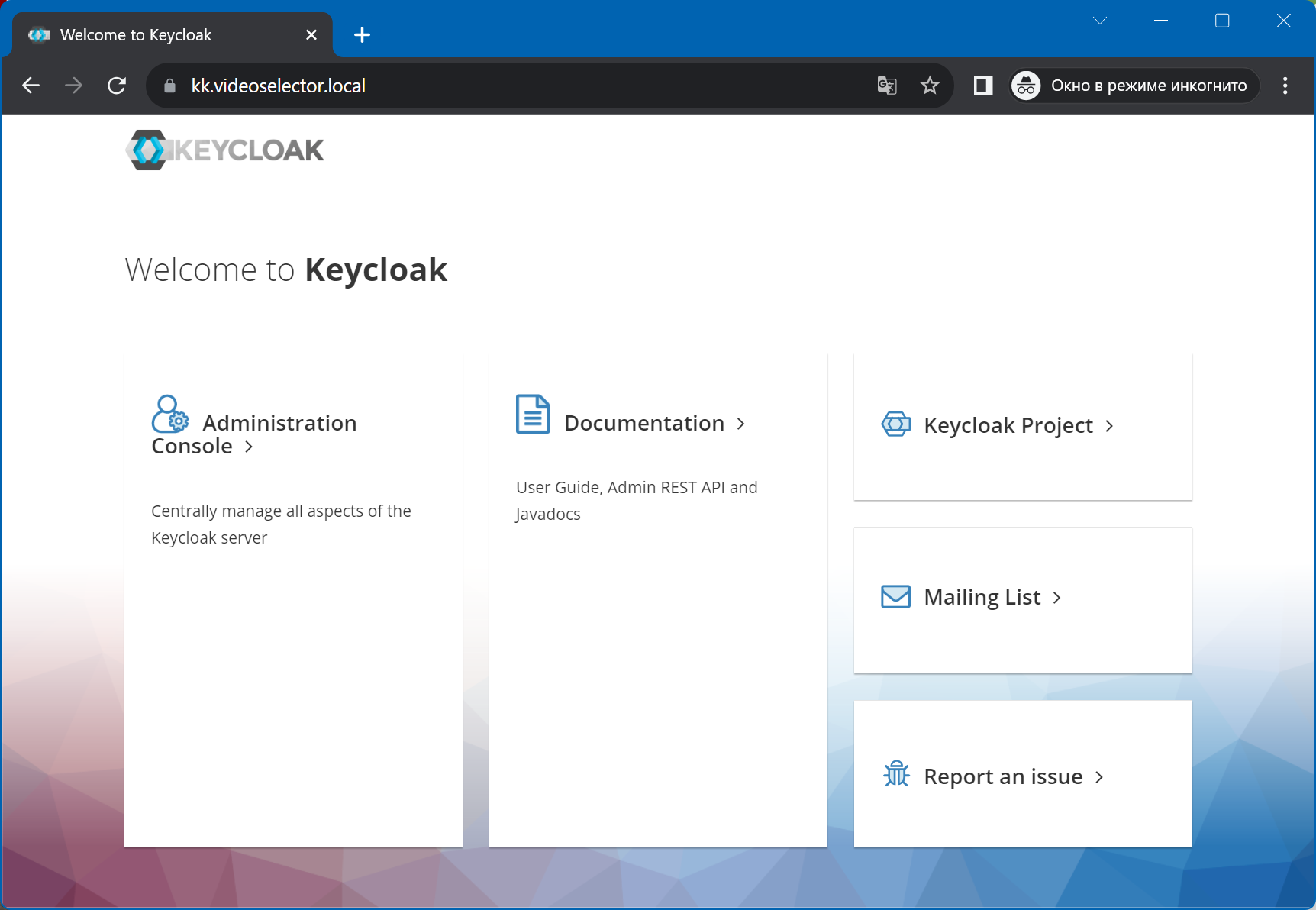Open the Report an issue link
Viewport: 1316px width, 910px height.
point(1003,776)
